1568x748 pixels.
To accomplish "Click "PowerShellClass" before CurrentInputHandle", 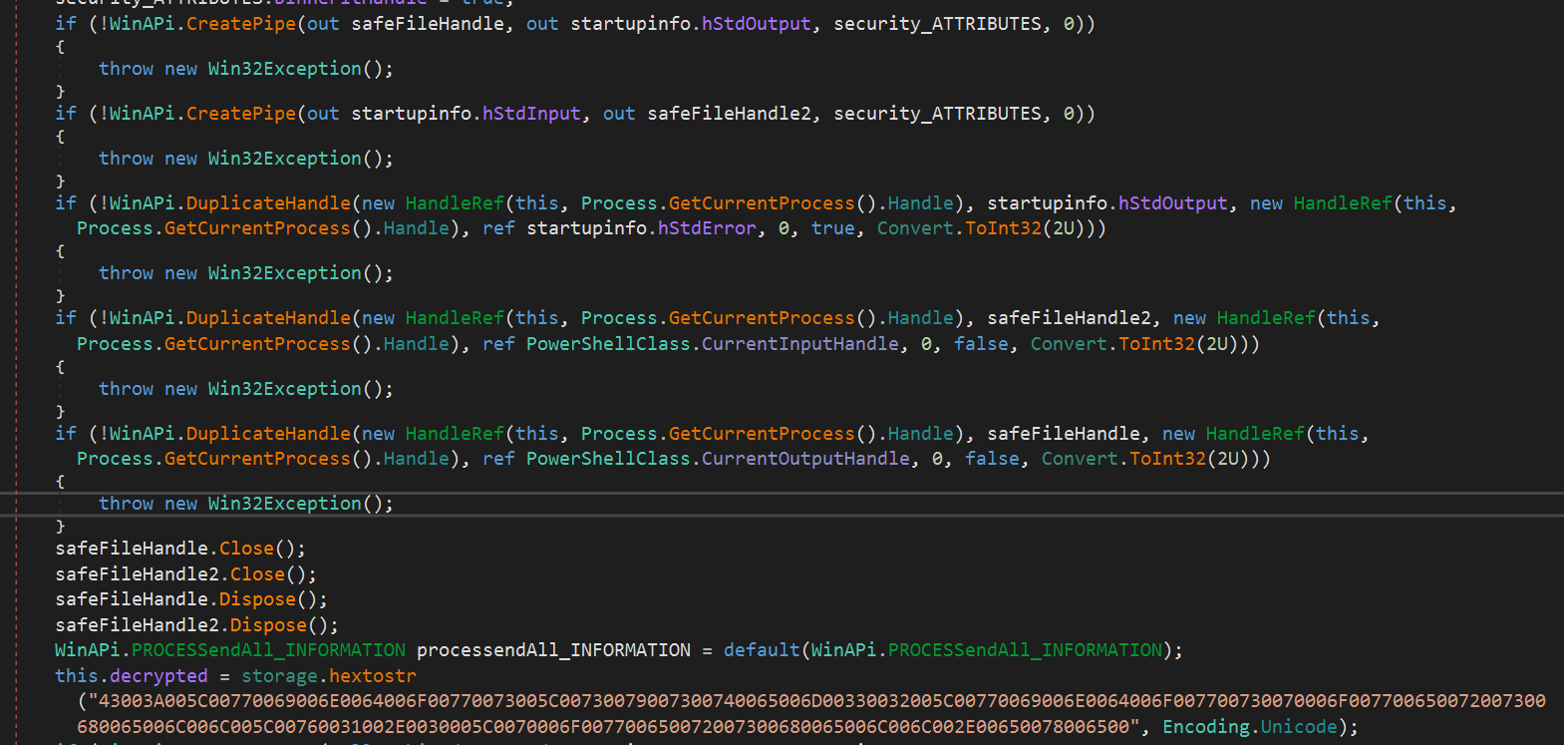I will click(x=608, y=344).
